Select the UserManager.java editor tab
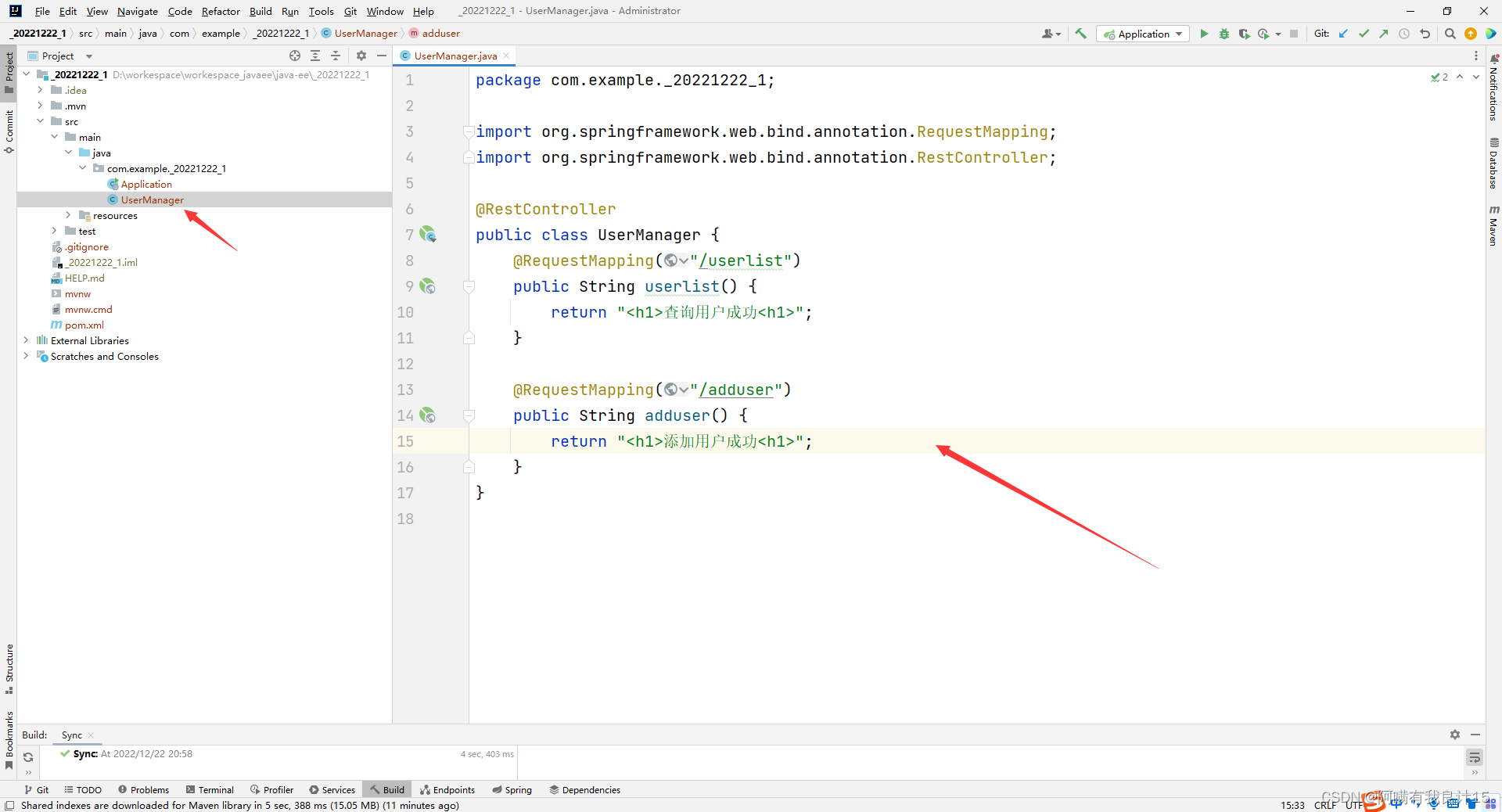 (455, 56)
